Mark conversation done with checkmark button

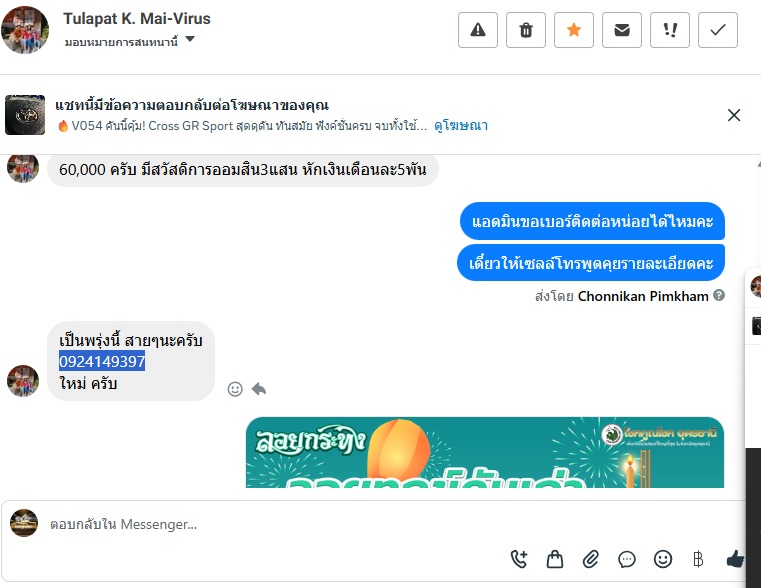click(x=718, y=30)
